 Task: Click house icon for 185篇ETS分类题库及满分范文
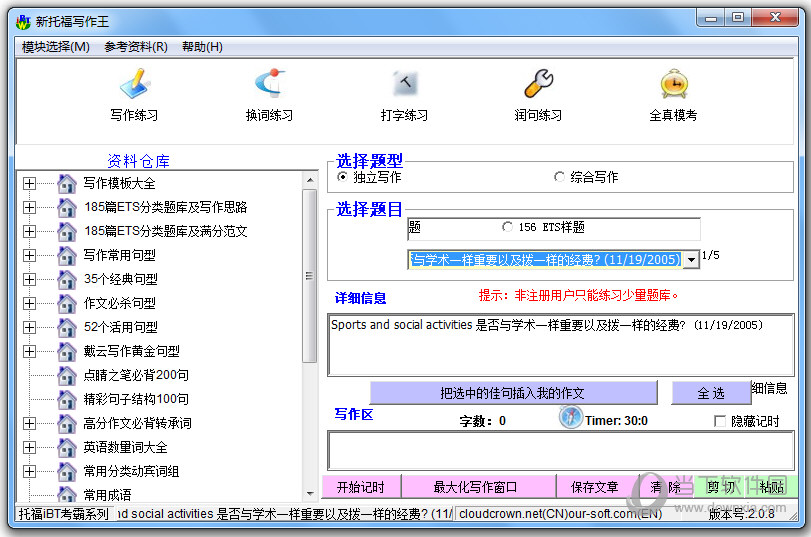click(x=67, y=231)
